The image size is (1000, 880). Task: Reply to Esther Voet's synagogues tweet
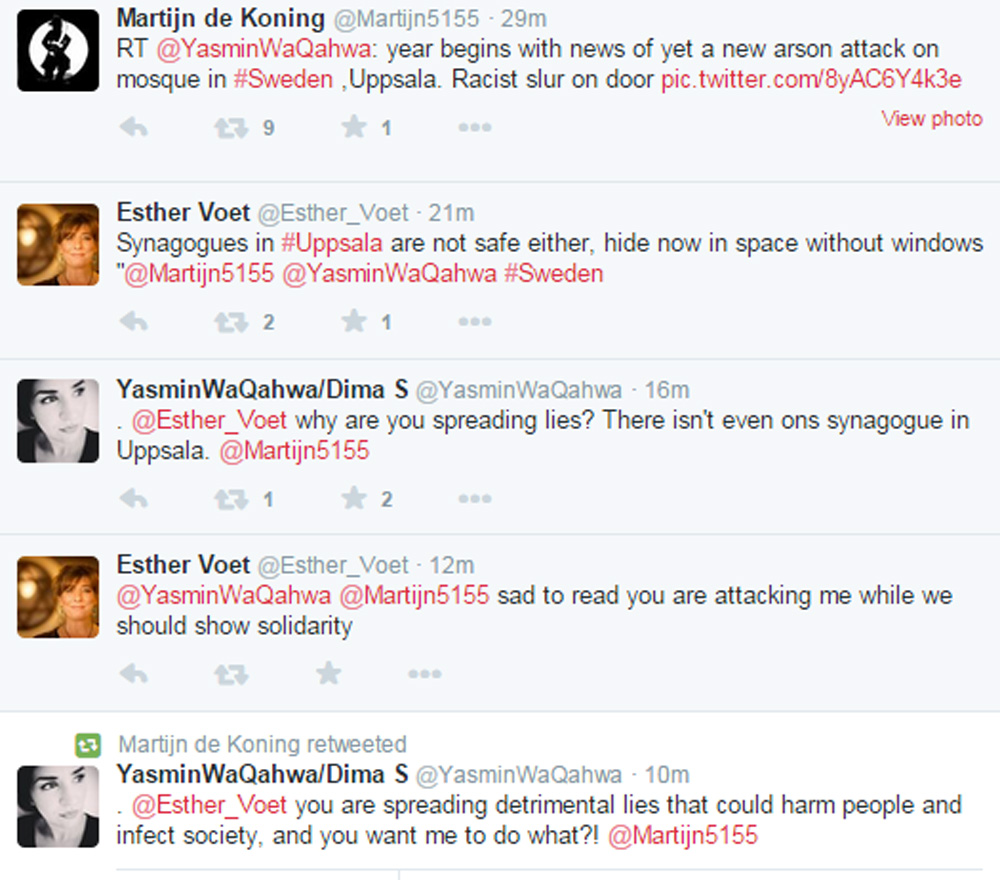tap(134, 321)
